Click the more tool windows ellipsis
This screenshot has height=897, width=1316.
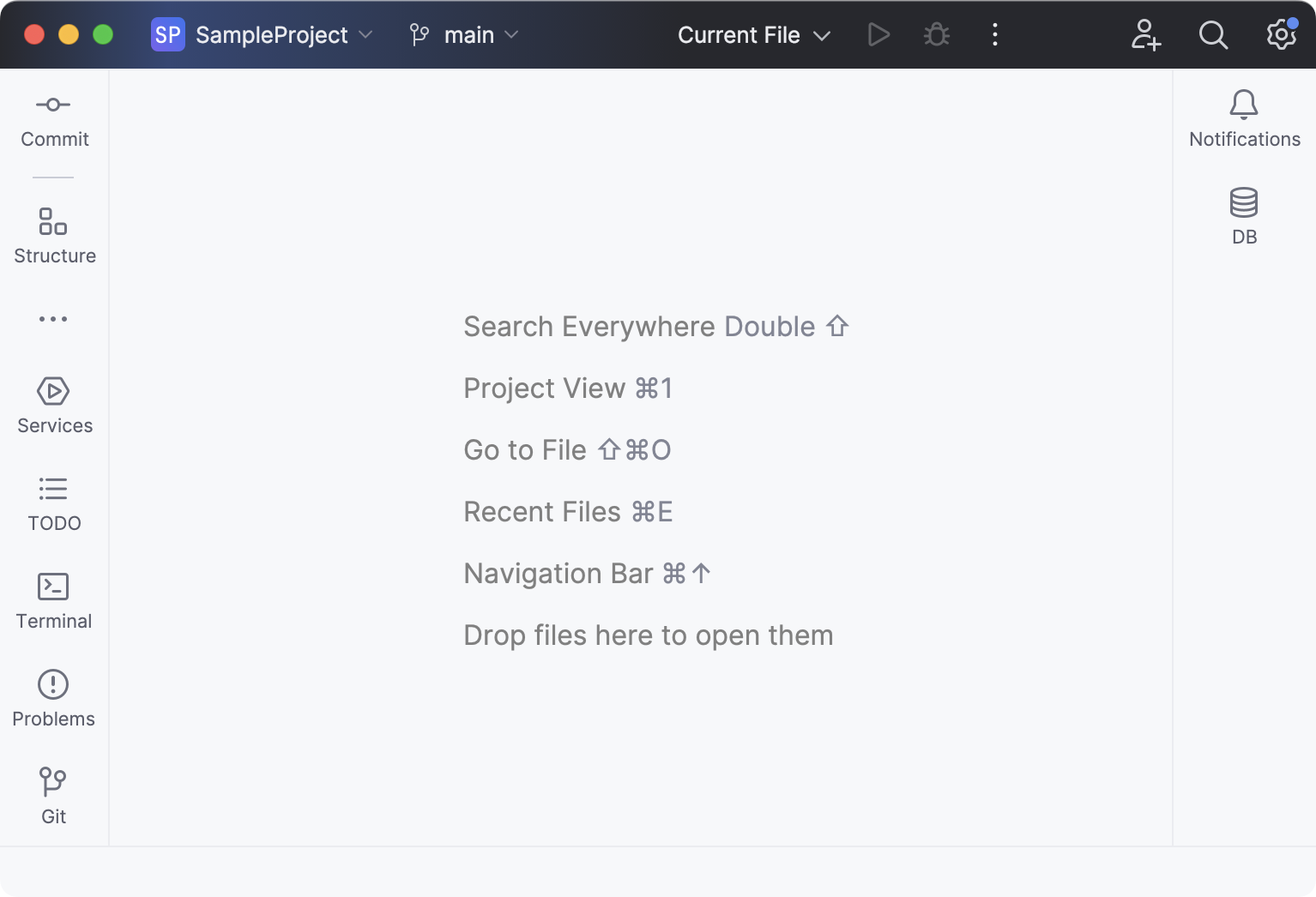pos(53,318)
